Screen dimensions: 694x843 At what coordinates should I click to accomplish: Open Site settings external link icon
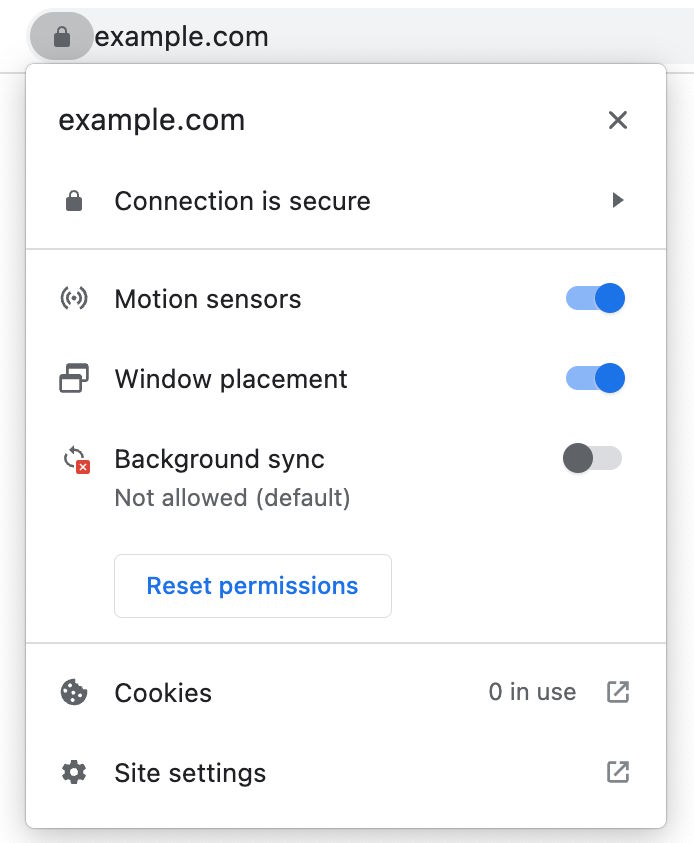pos(618,772)
